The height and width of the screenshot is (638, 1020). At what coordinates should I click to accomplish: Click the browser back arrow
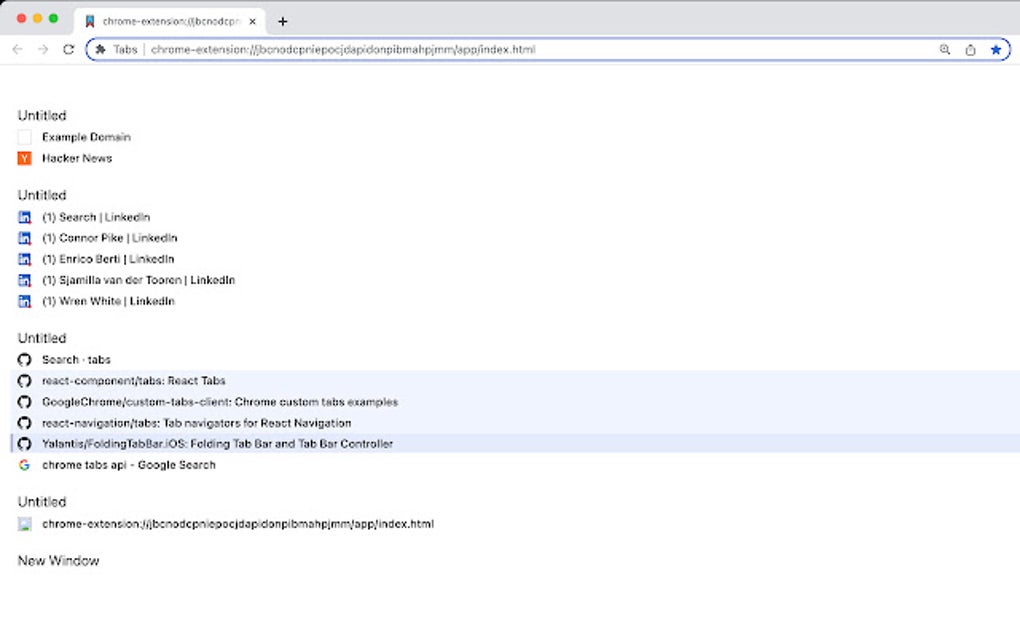click(18, 49)
